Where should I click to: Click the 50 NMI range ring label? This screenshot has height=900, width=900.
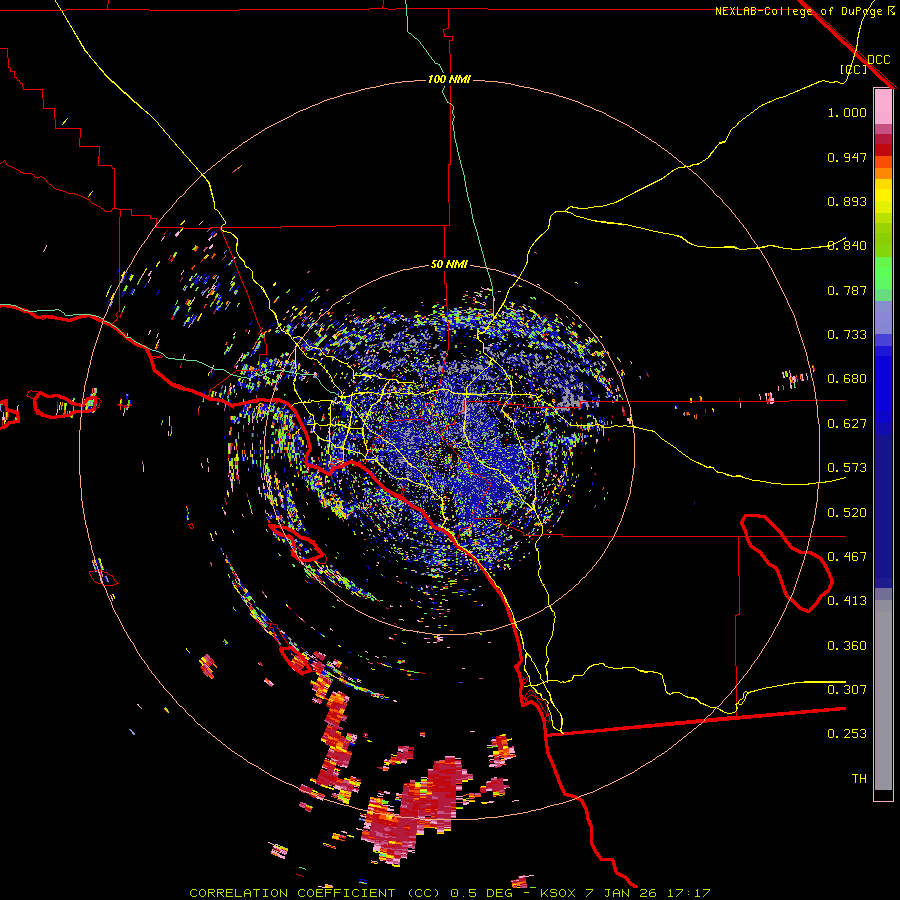coord(449,265)
